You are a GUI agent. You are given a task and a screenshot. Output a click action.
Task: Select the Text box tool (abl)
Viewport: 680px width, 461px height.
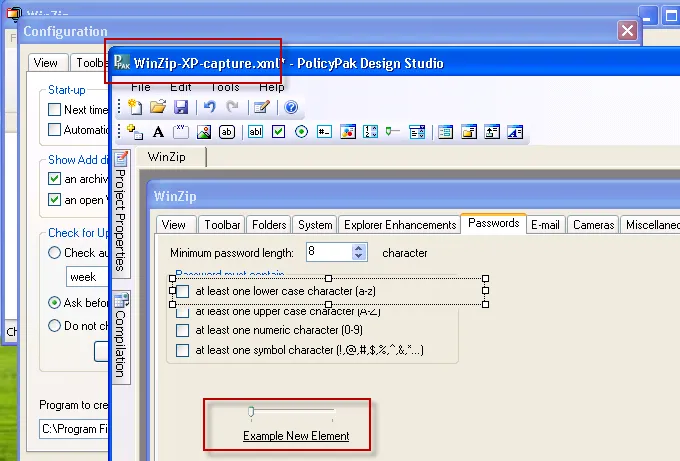tap(255, 132)
